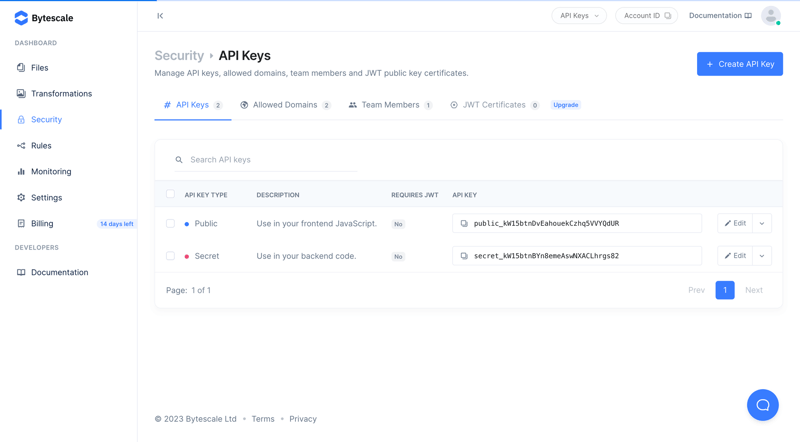The image size is (800, 442).
Task: Focus the Search API keys field
Action: coord(270,160)
